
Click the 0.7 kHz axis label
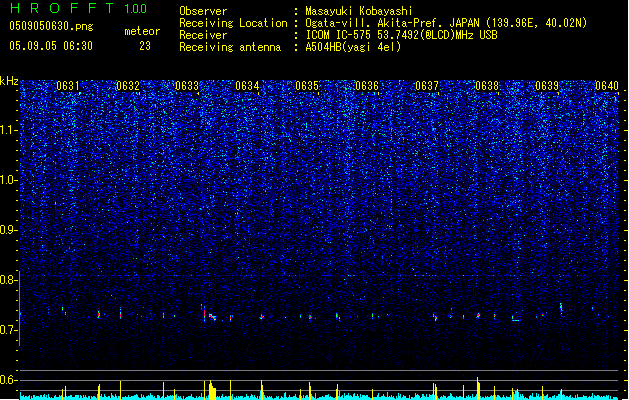(8, 330)
